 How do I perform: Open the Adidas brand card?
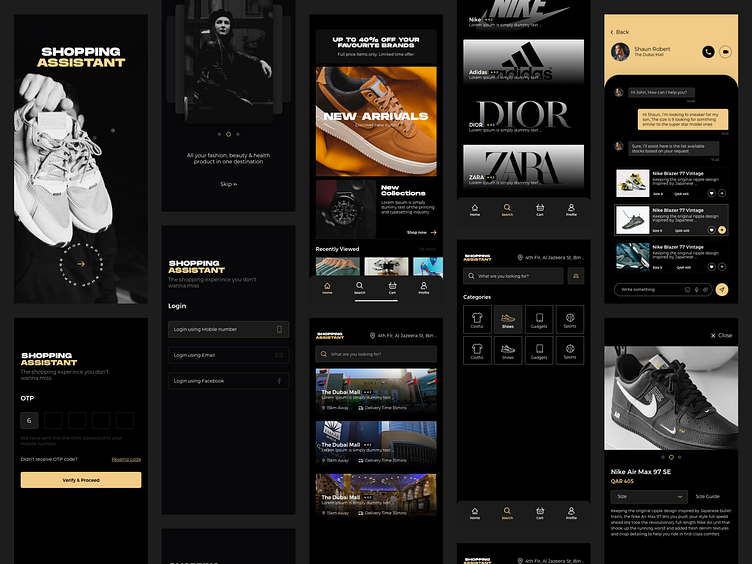tap(524, 62)
